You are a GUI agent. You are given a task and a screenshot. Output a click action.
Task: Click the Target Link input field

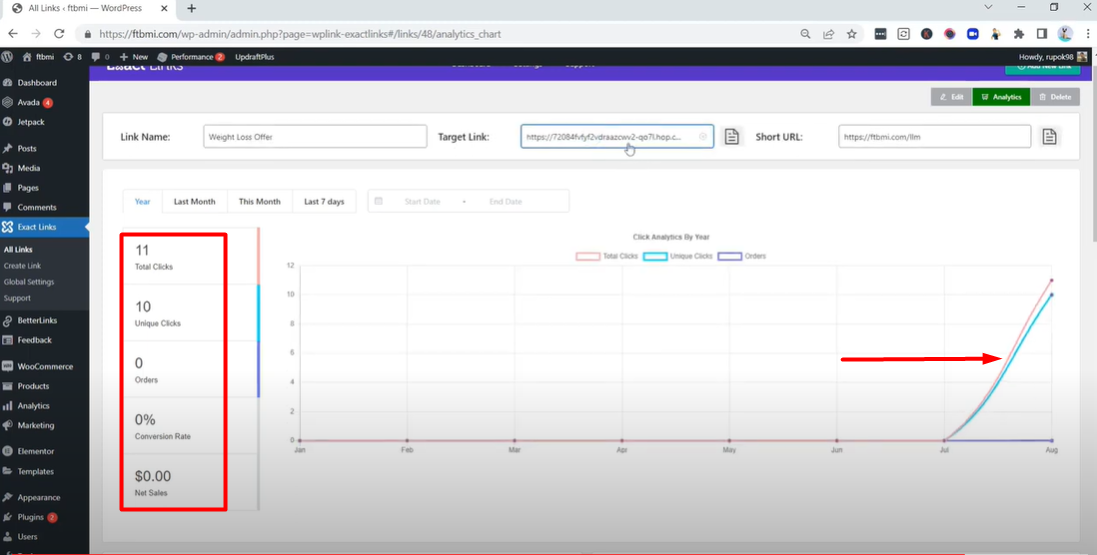pos(617,136)
